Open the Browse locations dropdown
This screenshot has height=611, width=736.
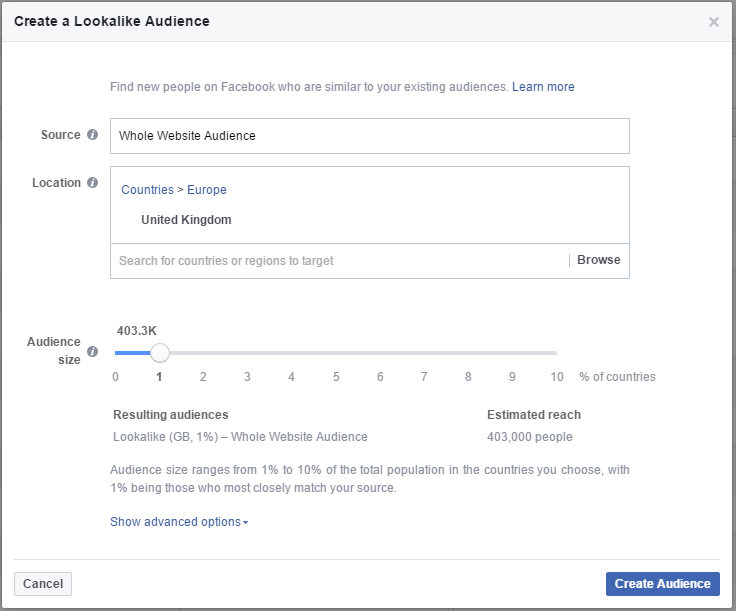[x=598, y=260]
